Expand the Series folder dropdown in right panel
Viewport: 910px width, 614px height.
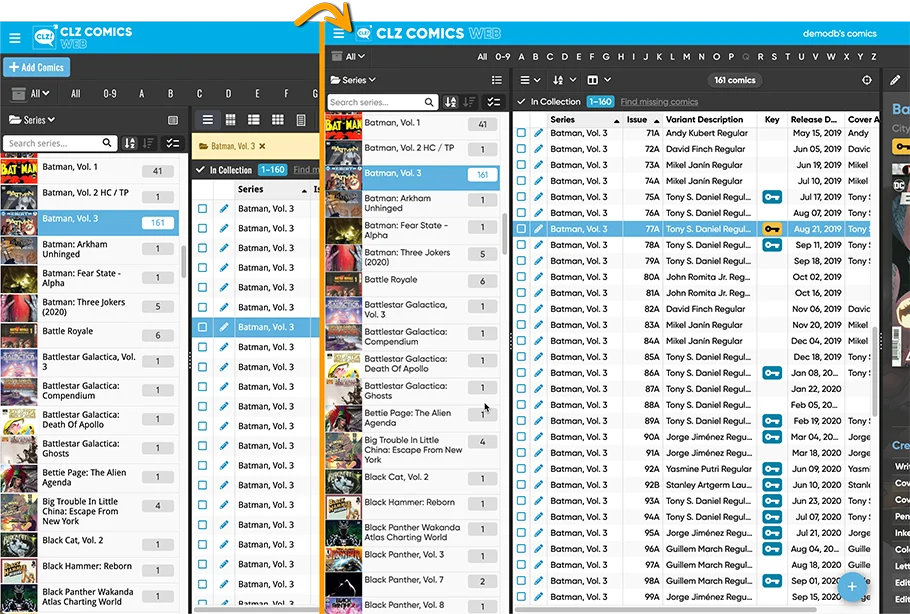353,80
